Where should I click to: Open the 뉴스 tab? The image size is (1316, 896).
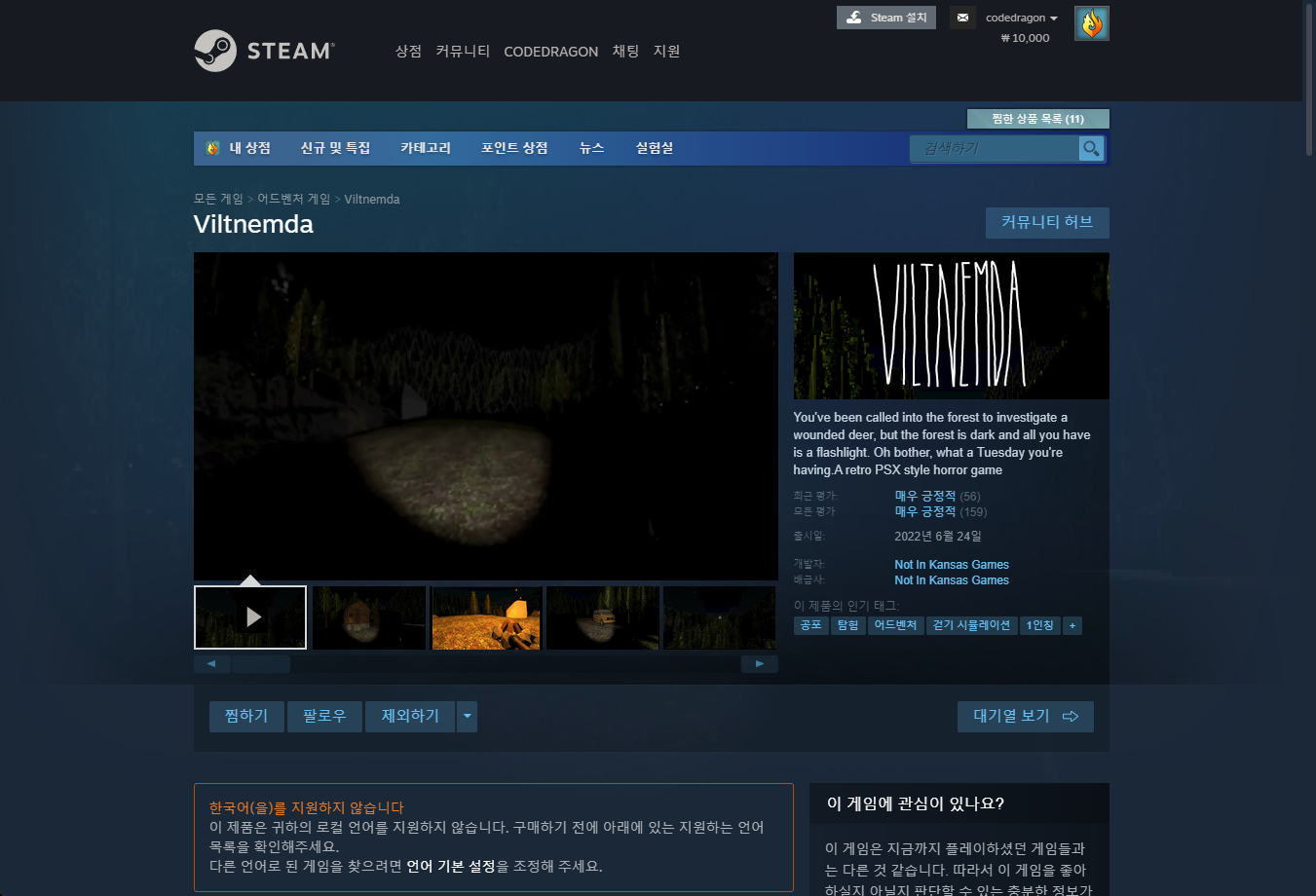click(x=592, y=148)
